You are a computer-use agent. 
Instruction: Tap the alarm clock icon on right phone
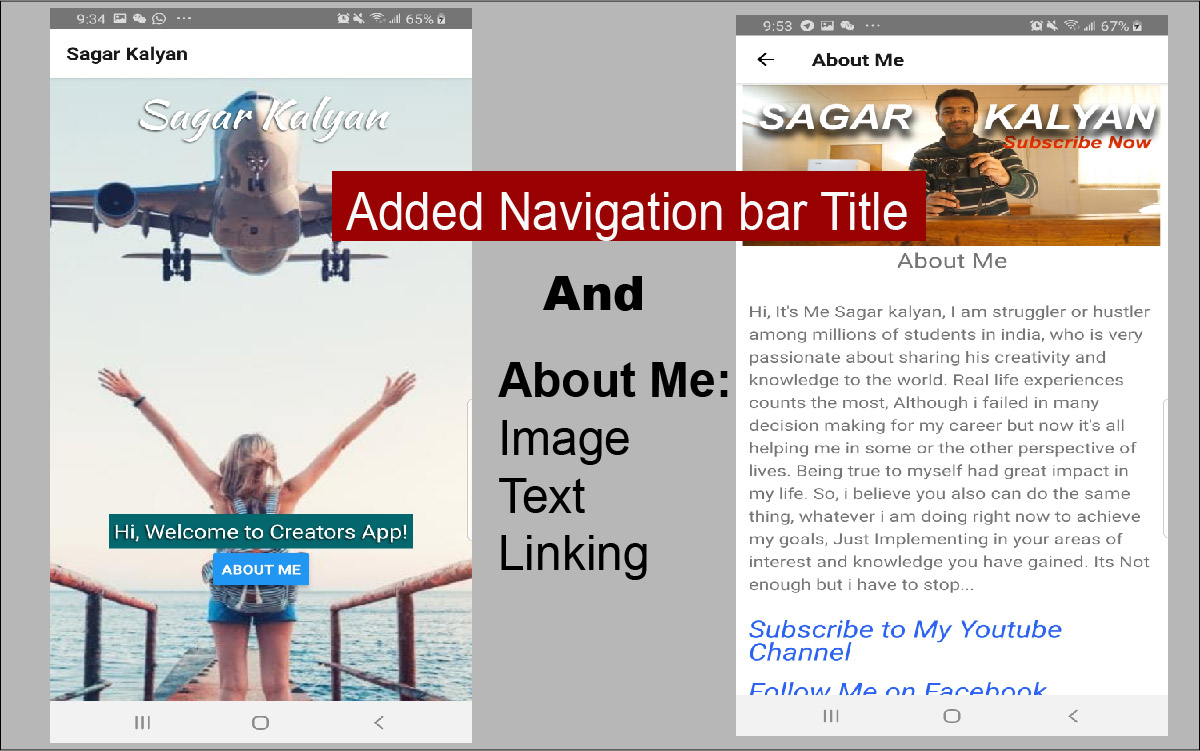[x=1037, y=26]
